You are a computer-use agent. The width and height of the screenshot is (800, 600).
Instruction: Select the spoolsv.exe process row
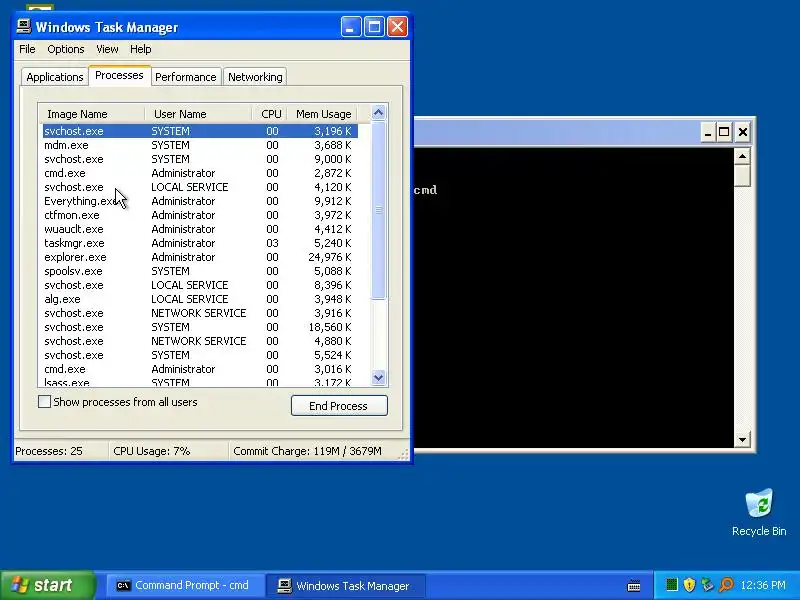[x=200, y=271]
